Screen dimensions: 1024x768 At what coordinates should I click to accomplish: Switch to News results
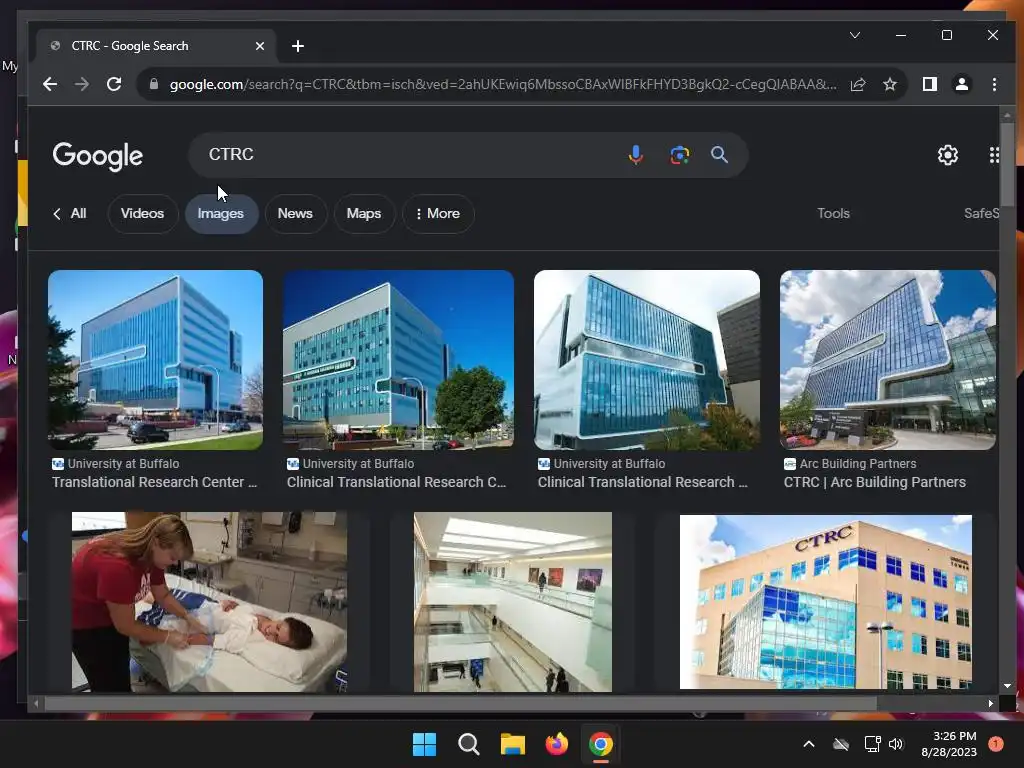pos(295,214)
